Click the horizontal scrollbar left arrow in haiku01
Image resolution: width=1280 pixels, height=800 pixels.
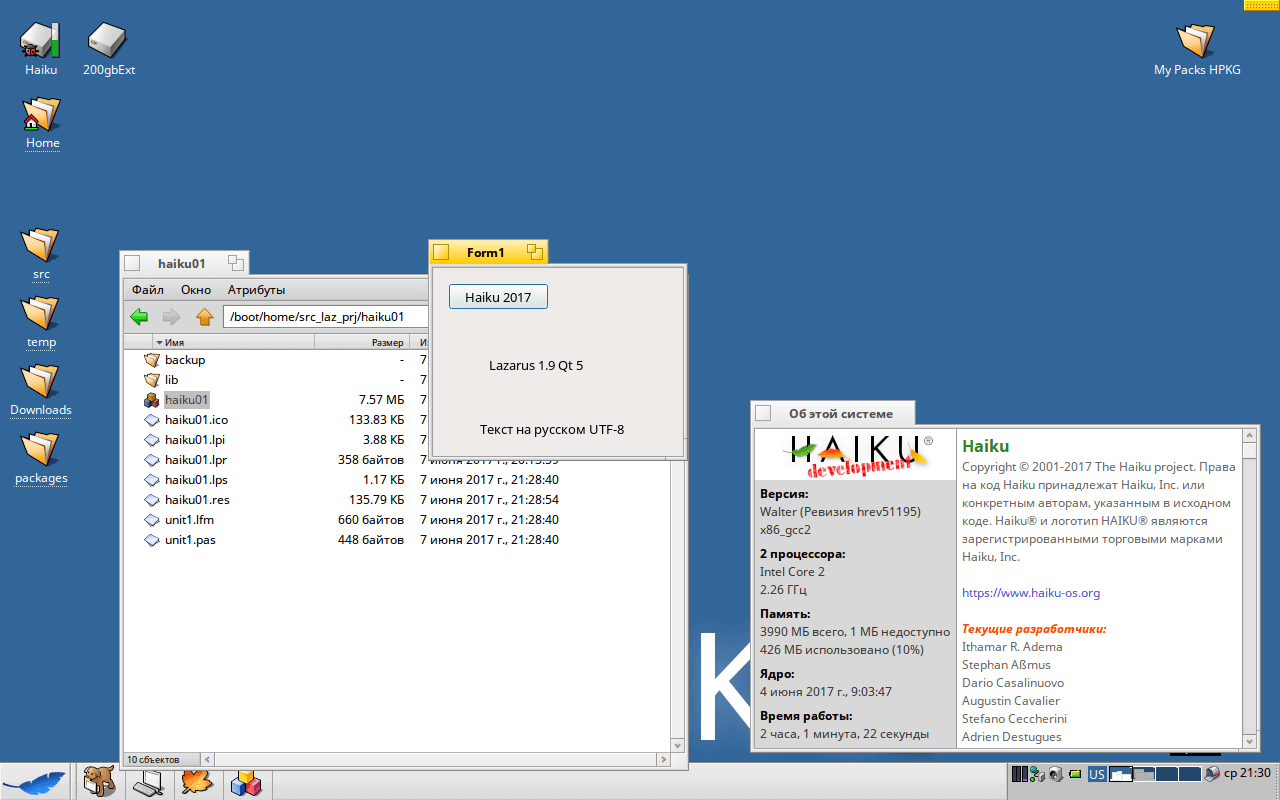coord(208,759)
